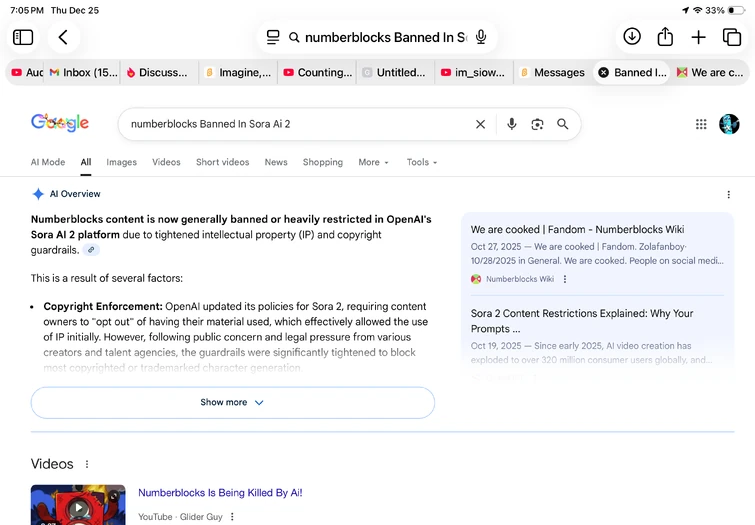Open Safari downloads list

632,37
